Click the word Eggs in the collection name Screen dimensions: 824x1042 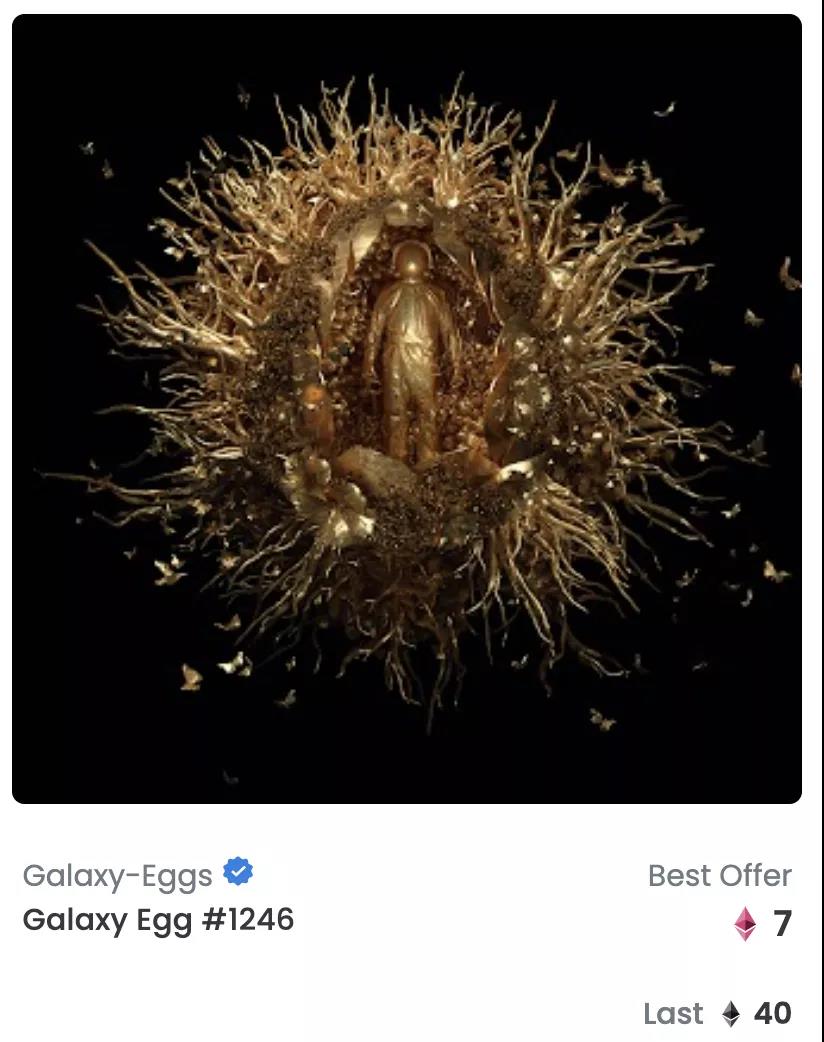click(177, 877)
